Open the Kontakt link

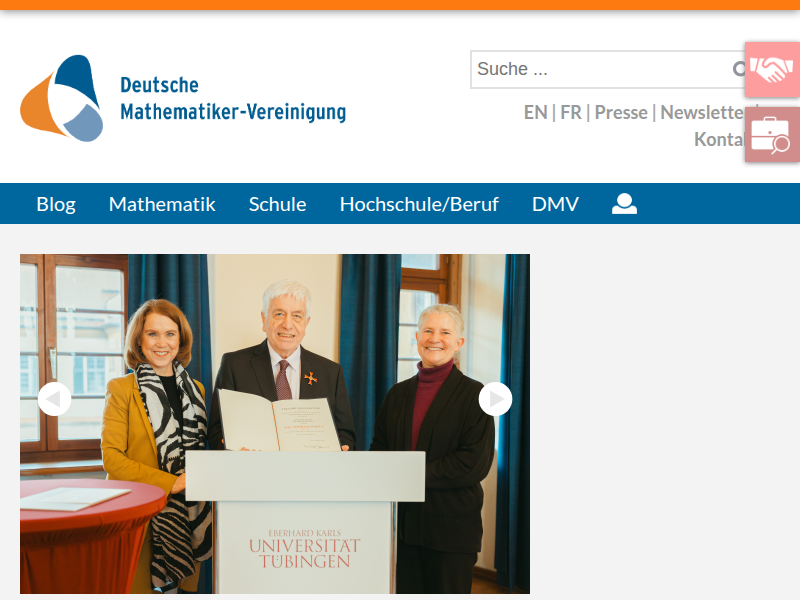tap(718, 139)
